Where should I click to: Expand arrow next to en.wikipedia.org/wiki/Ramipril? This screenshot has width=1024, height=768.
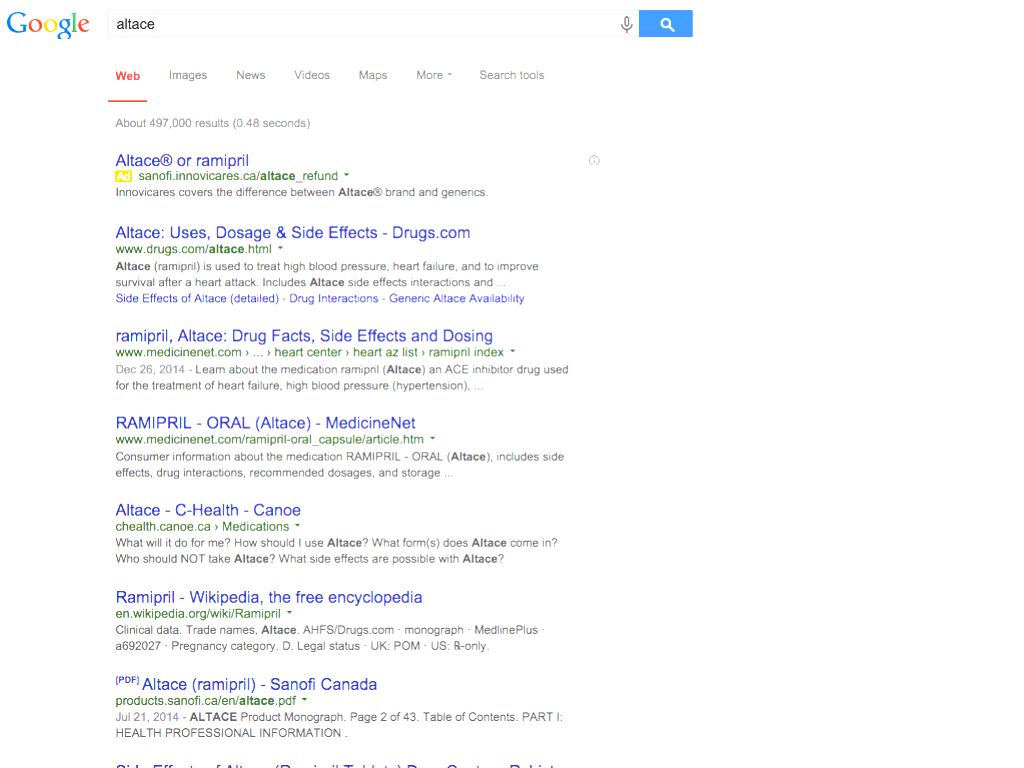(x=289, y=613)
